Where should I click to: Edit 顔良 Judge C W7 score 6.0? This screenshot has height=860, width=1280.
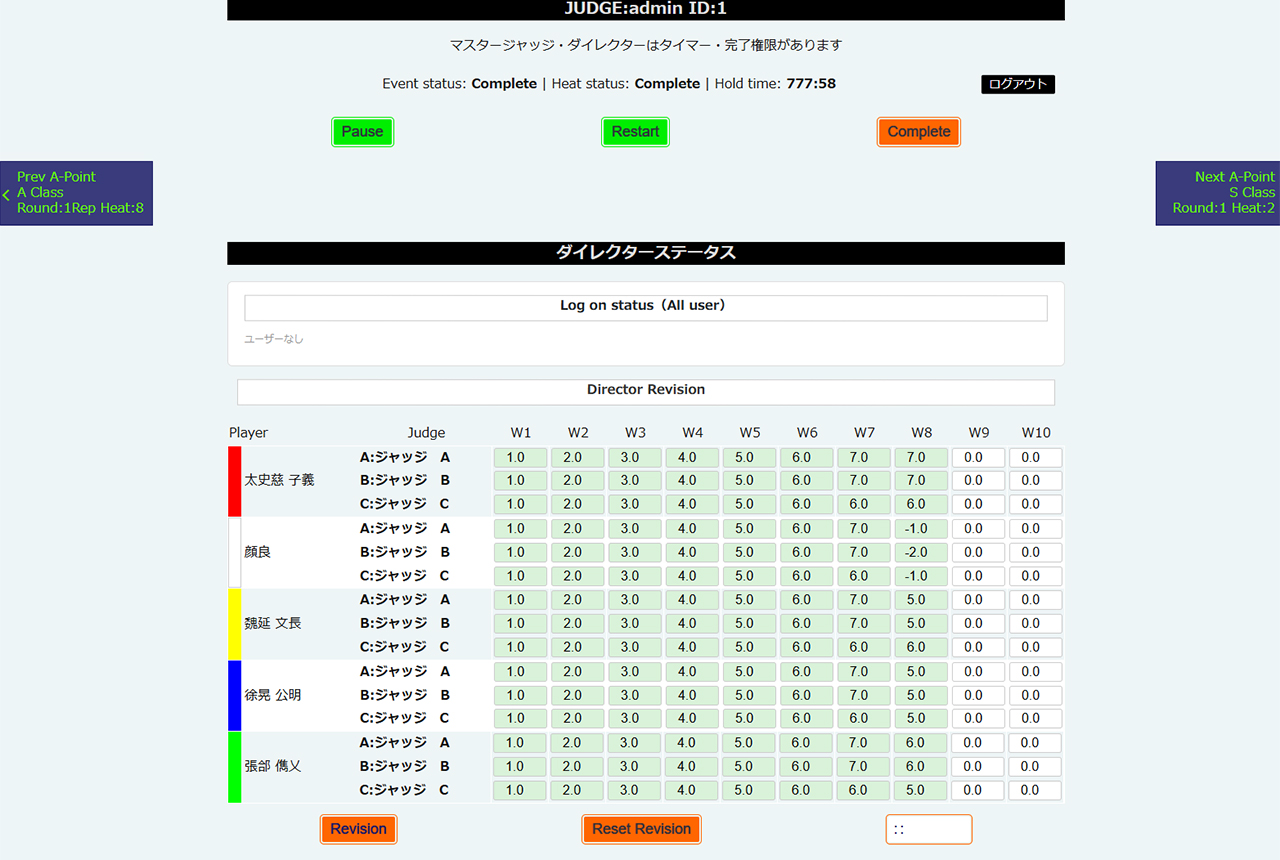[864, 577]
